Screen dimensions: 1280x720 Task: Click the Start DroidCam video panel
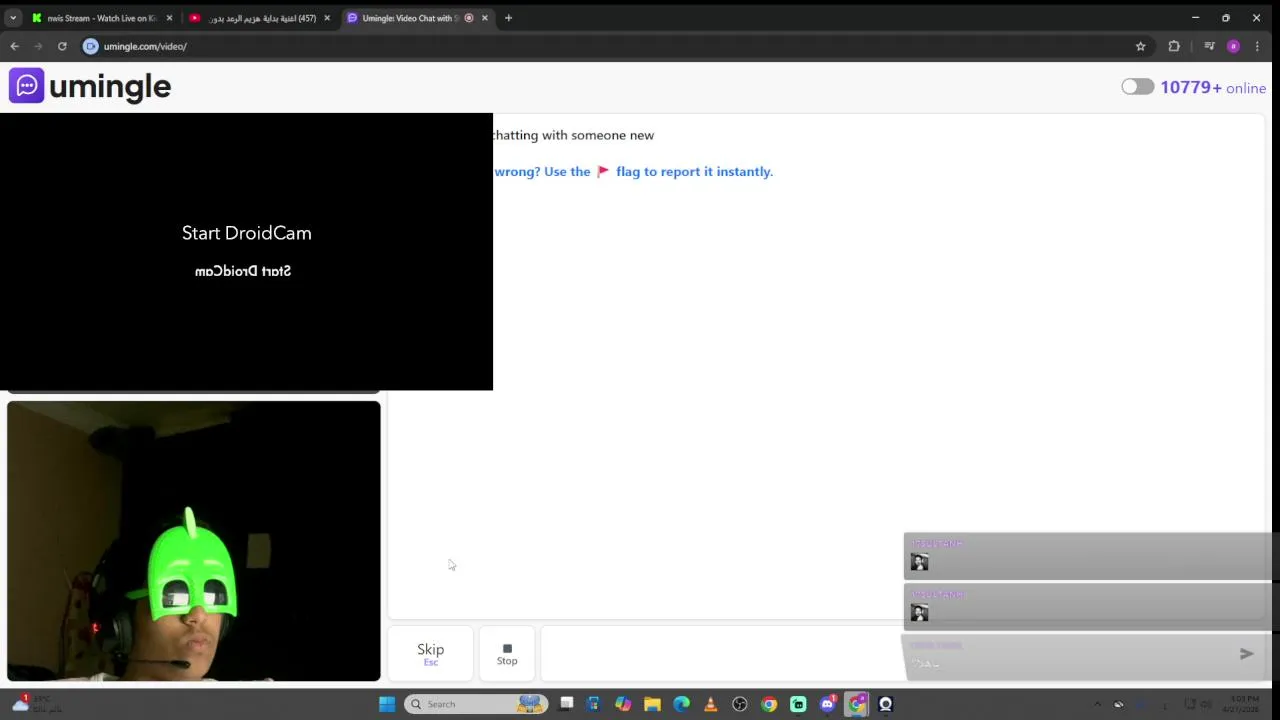pyautogui.click(x=246, y=251)
